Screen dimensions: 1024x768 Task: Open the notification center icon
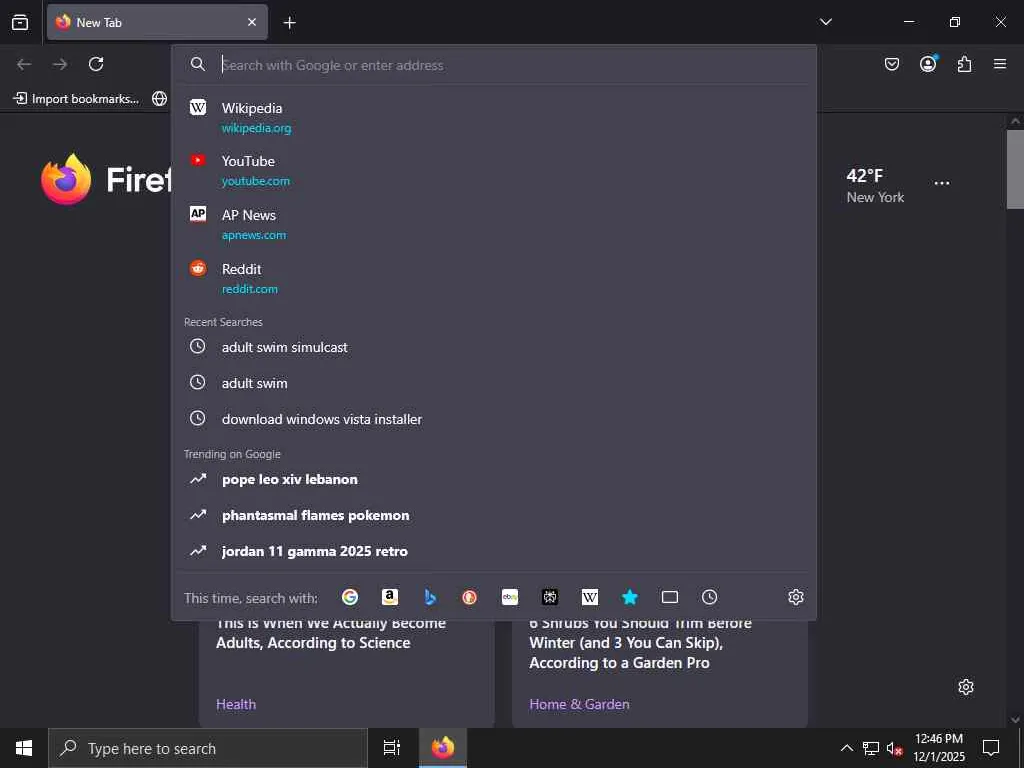click(991, 748)
